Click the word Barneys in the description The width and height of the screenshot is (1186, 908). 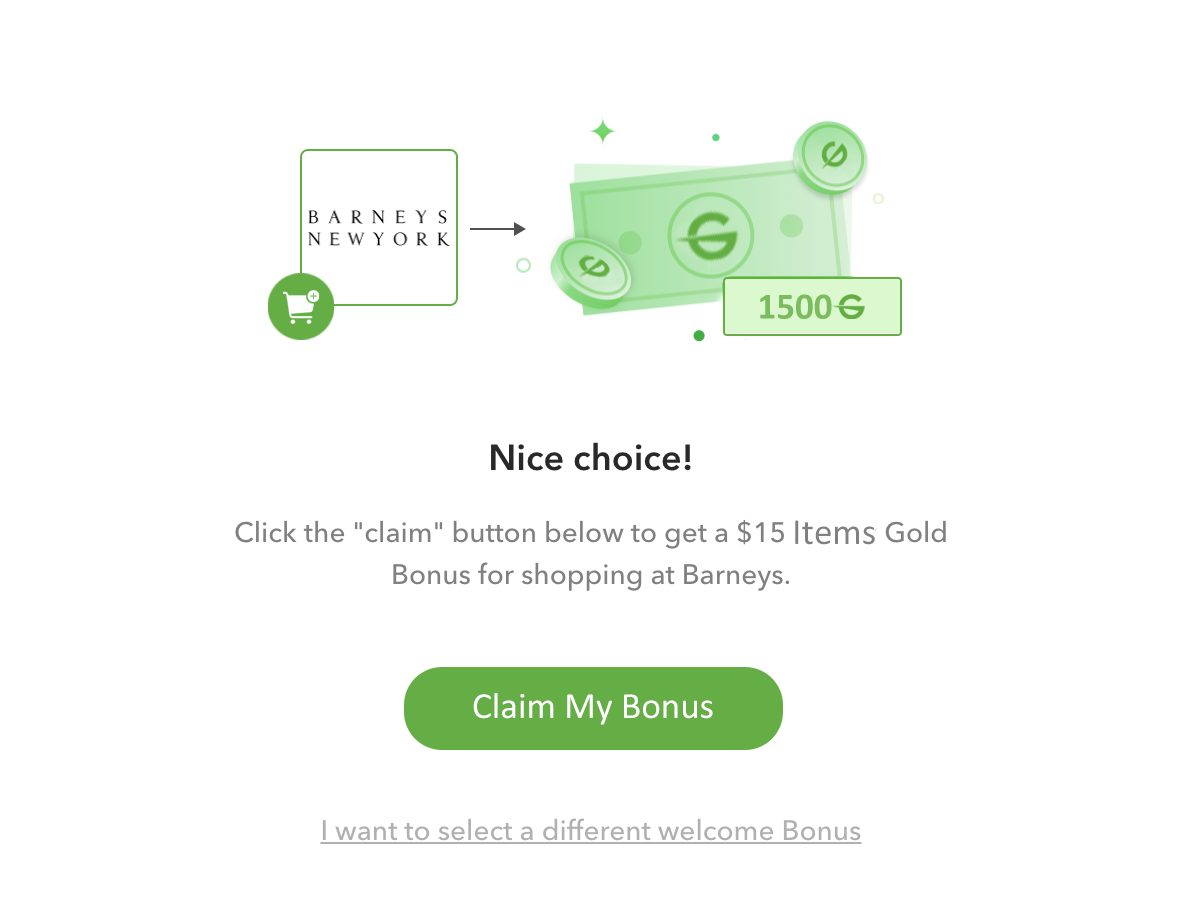pos(732,575)
